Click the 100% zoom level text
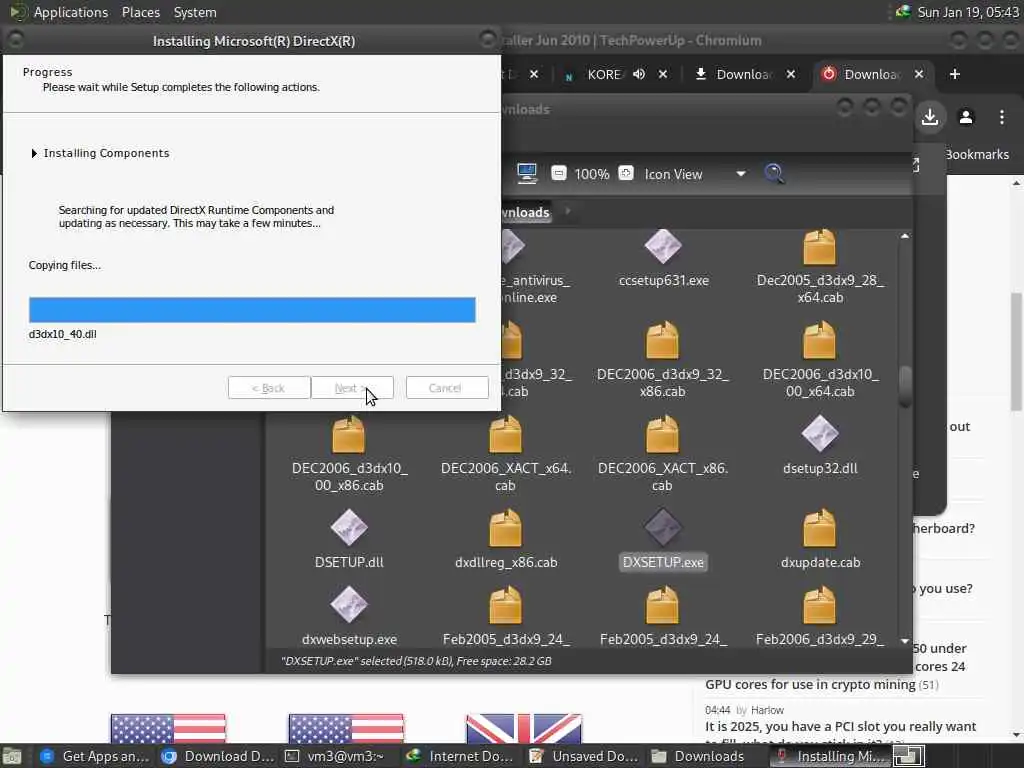 coord(592,174)
